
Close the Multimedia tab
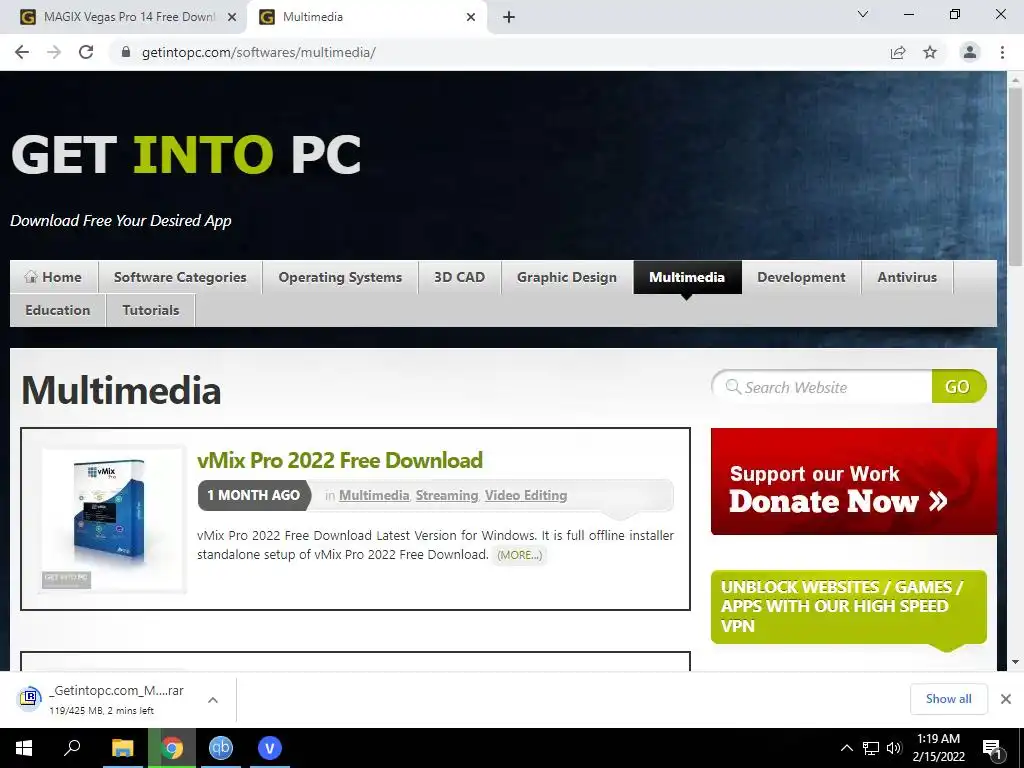click(x=471, y=17)
